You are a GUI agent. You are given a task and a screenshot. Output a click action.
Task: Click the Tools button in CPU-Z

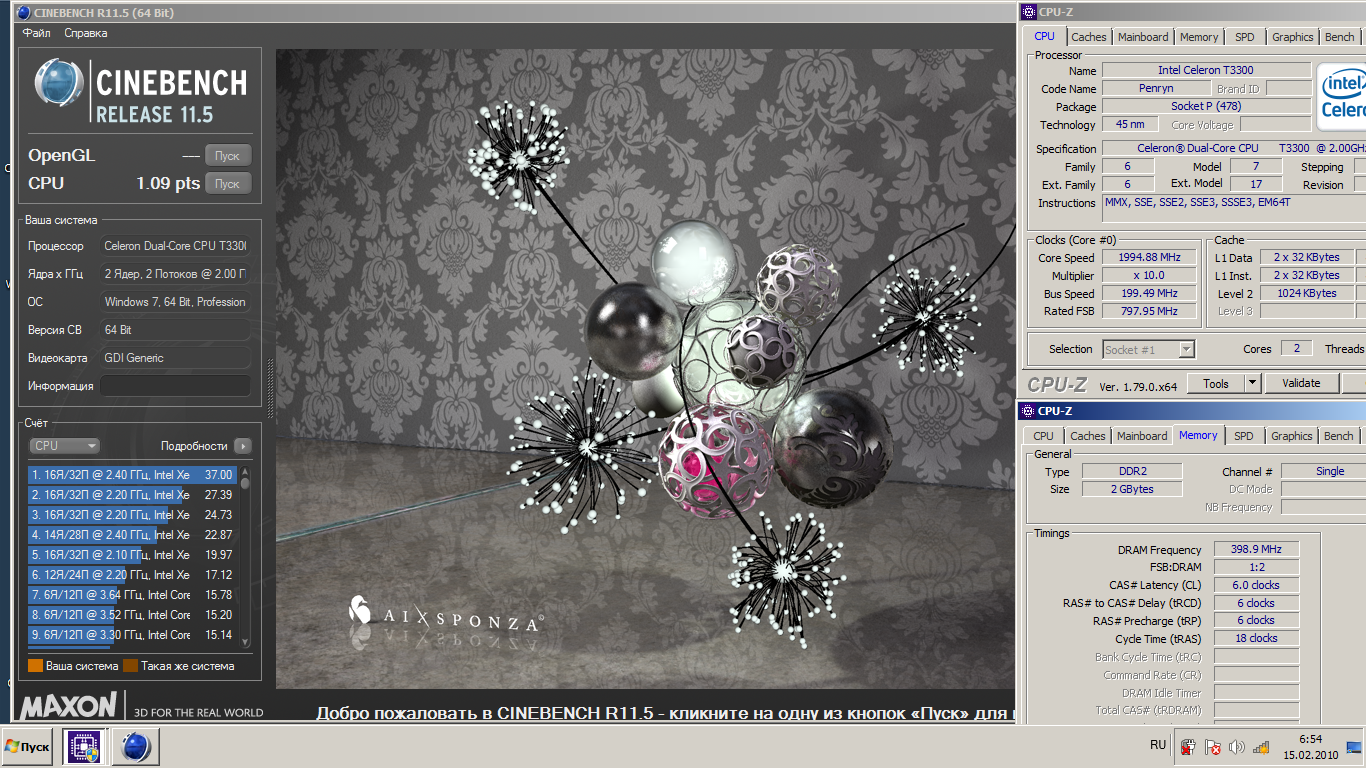click(1216, 383)
